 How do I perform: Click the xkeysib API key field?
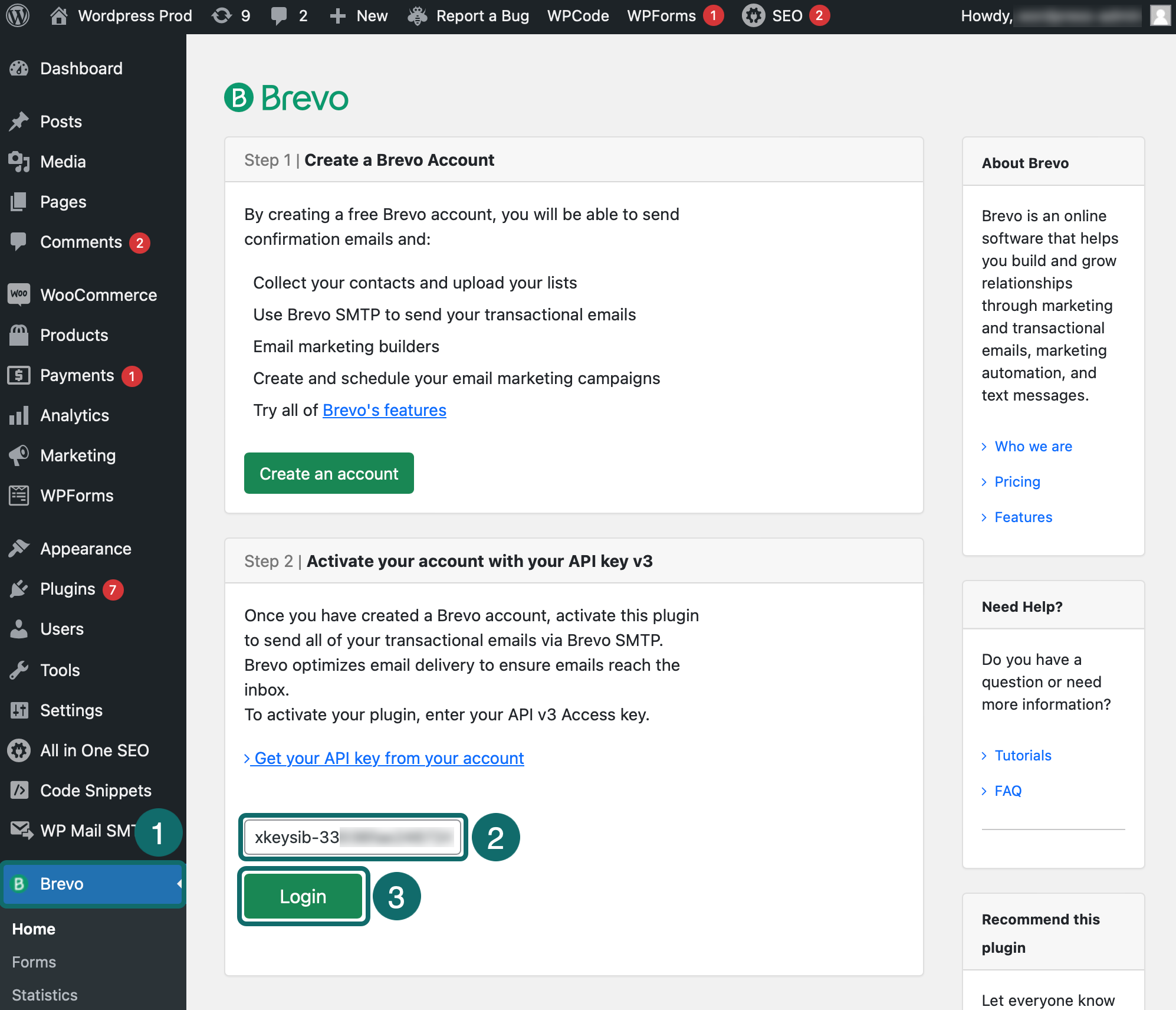(353, 837)
